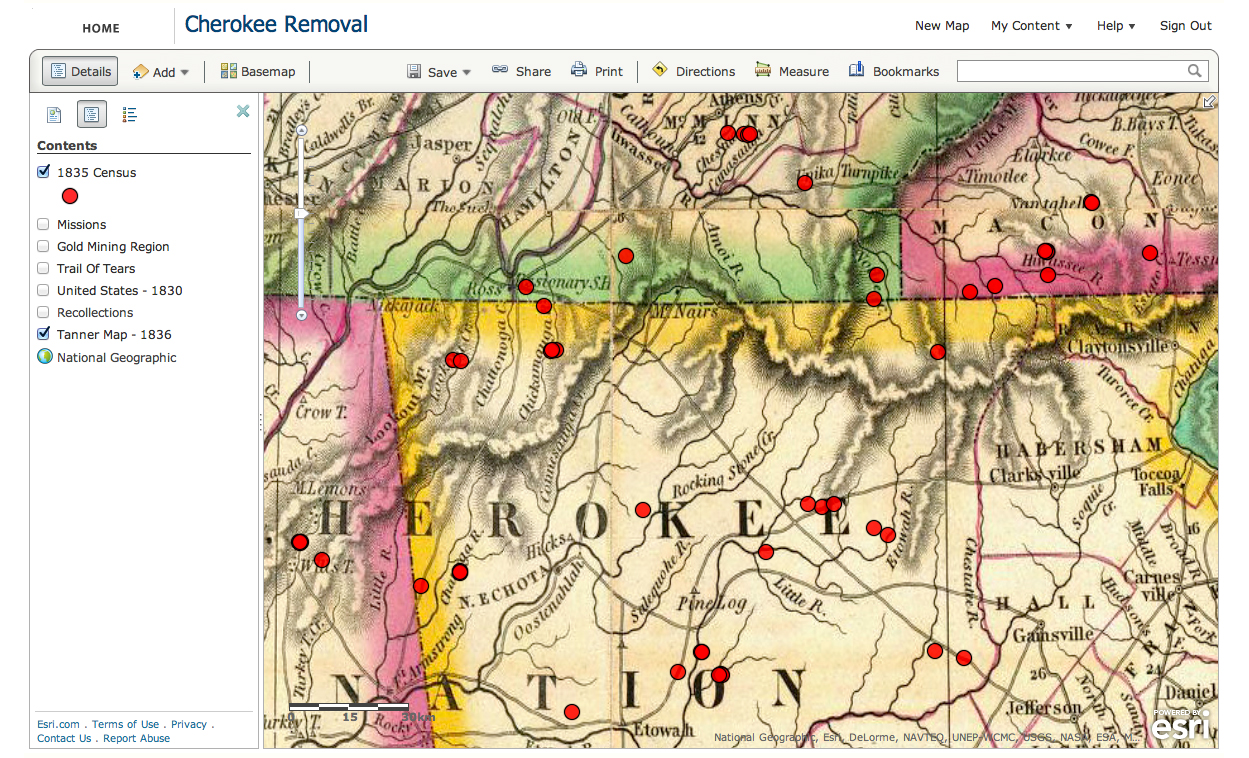1249x758 pixels.
Task: Enable the Missions layer
Action: pos(43,224)
